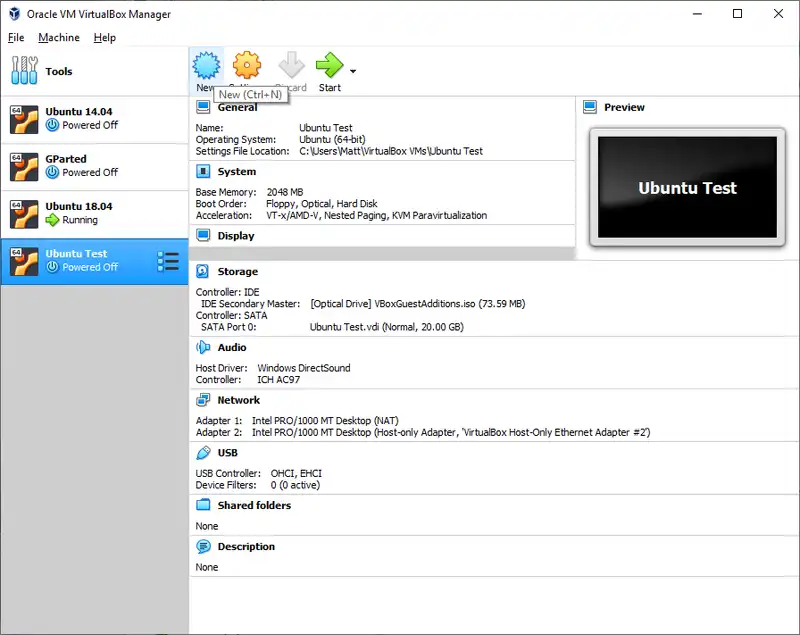
Task: Click the New virtual machine icon
Action: [x=205, y=66]
